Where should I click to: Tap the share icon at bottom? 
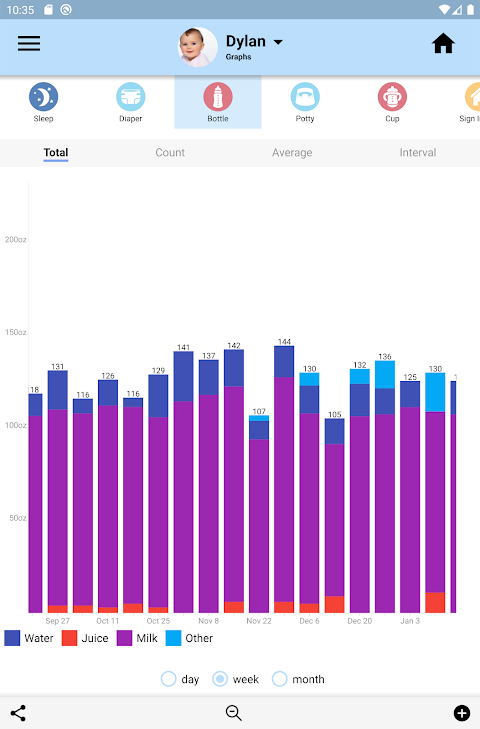(18, 713)
